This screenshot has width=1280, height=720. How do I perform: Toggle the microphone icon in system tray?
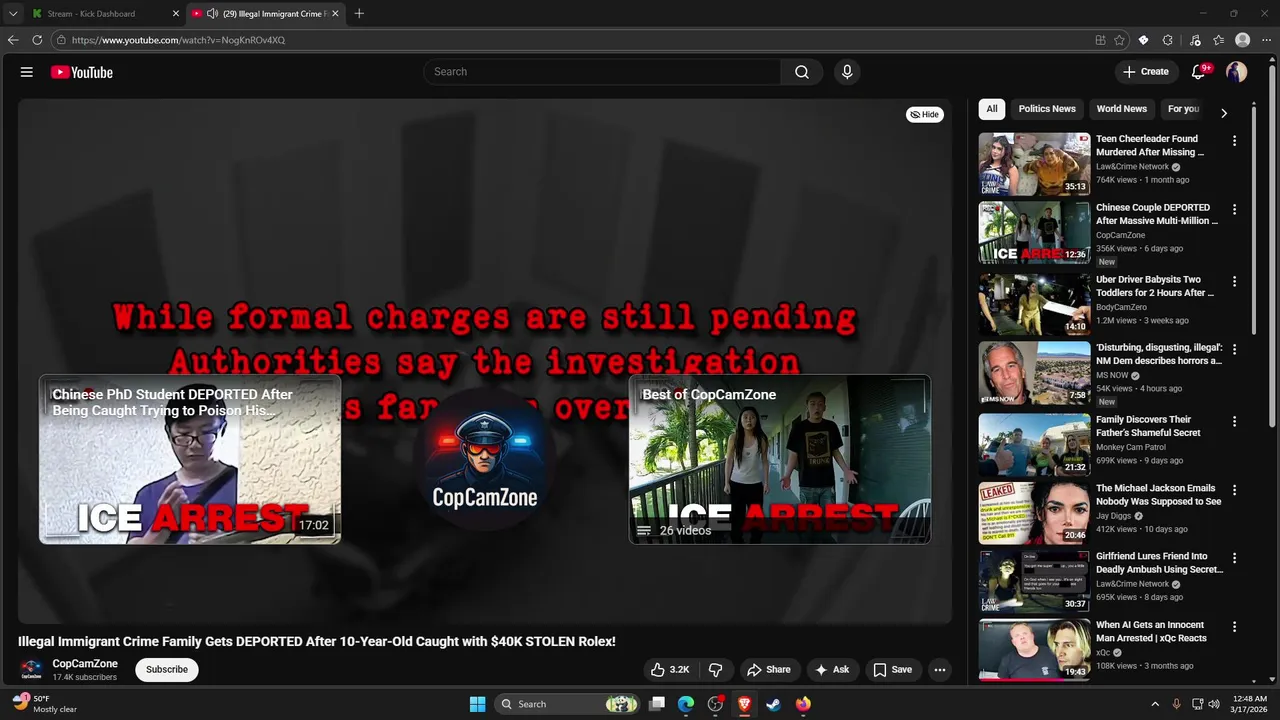click(1176, 704)
